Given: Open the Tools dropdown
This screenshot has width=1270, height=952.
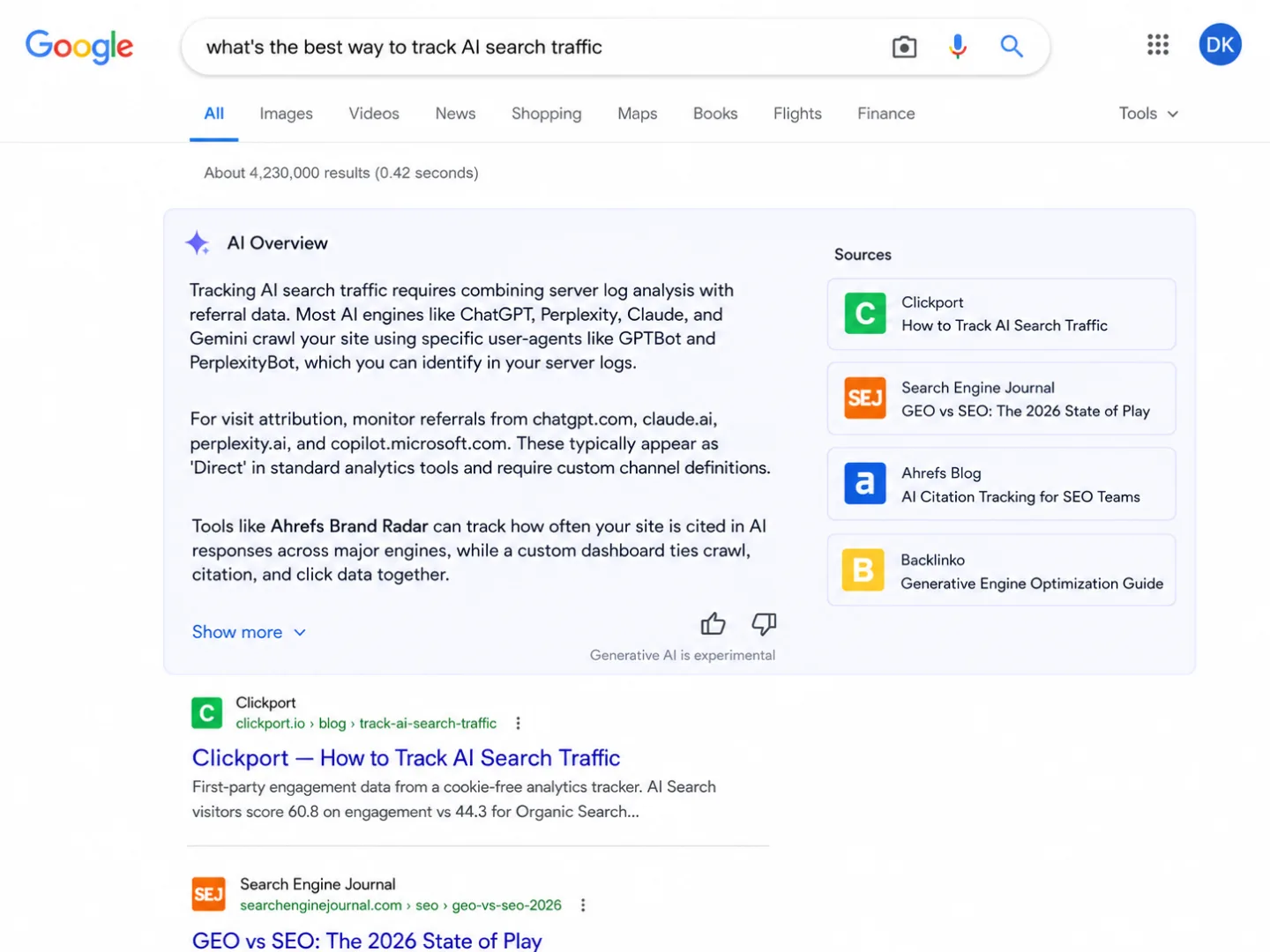Looking at the screenshot, I should (1148, 114).
